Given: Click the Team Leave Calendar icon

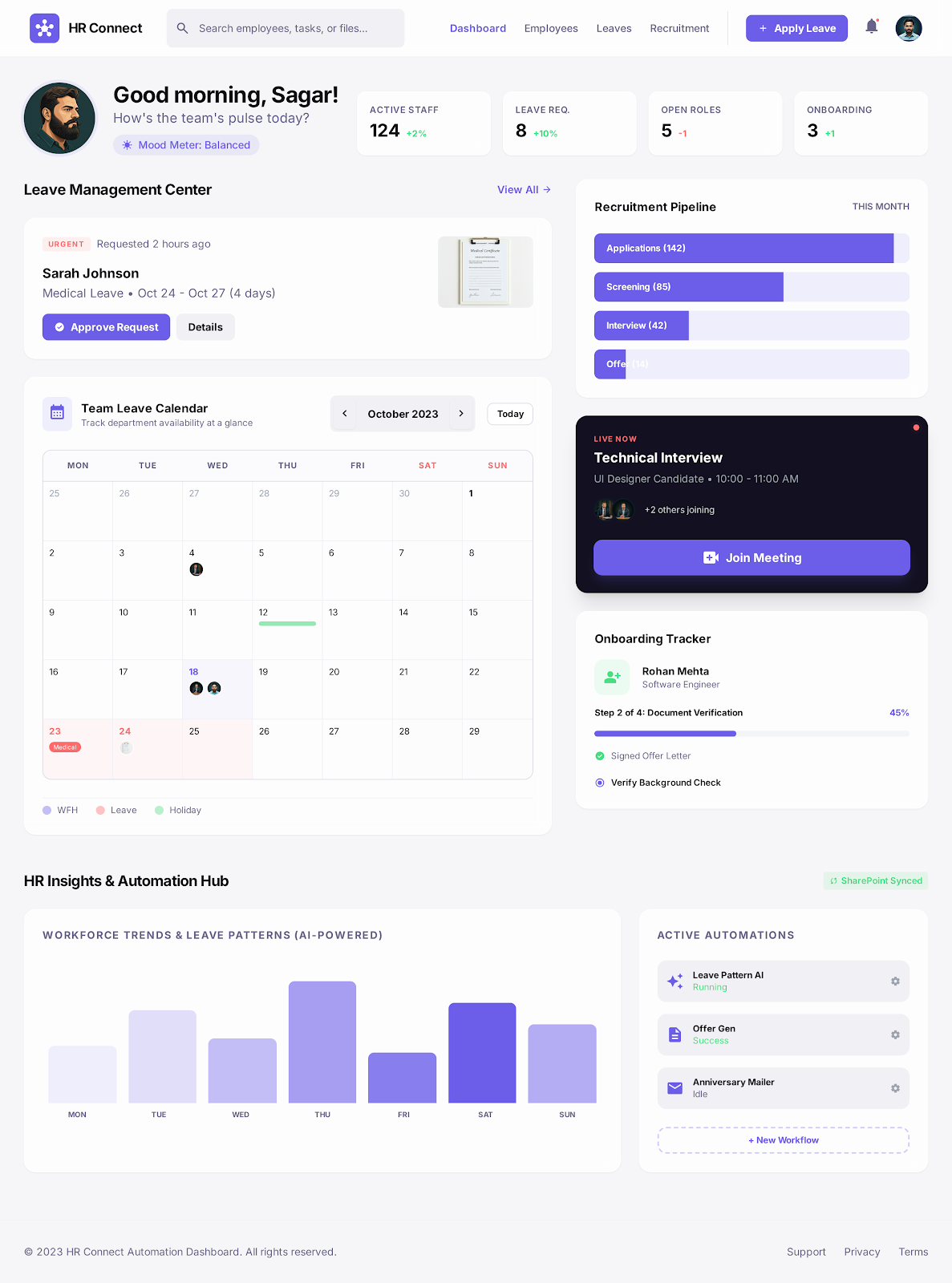Looking at the screenshot, I should coord(57,413).
